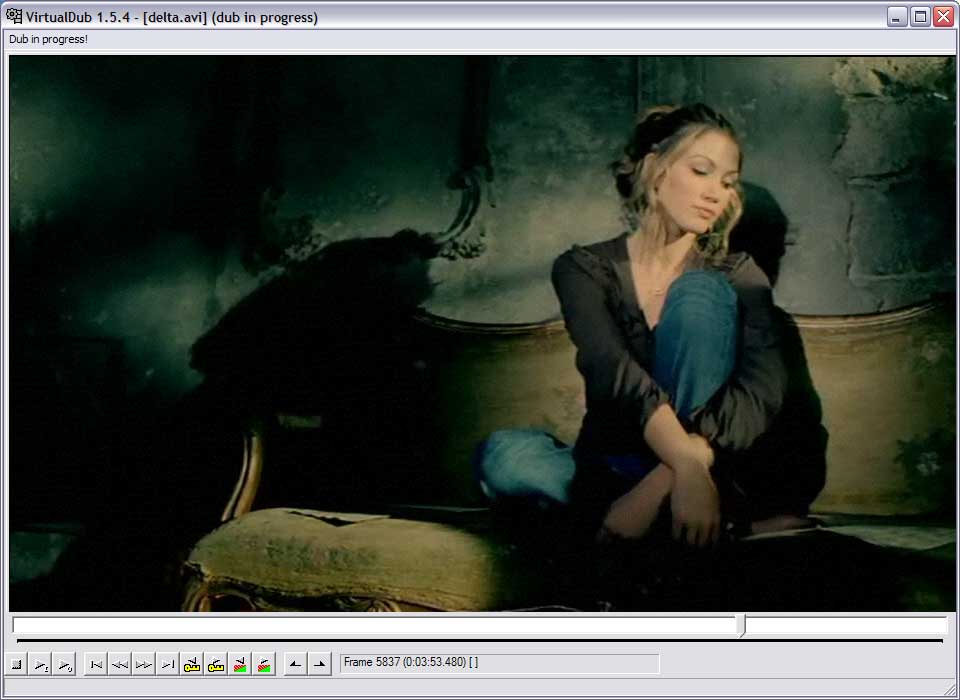Click the Stop button in playback toolbar
960x700 pixels.
(x=17, y=664)
